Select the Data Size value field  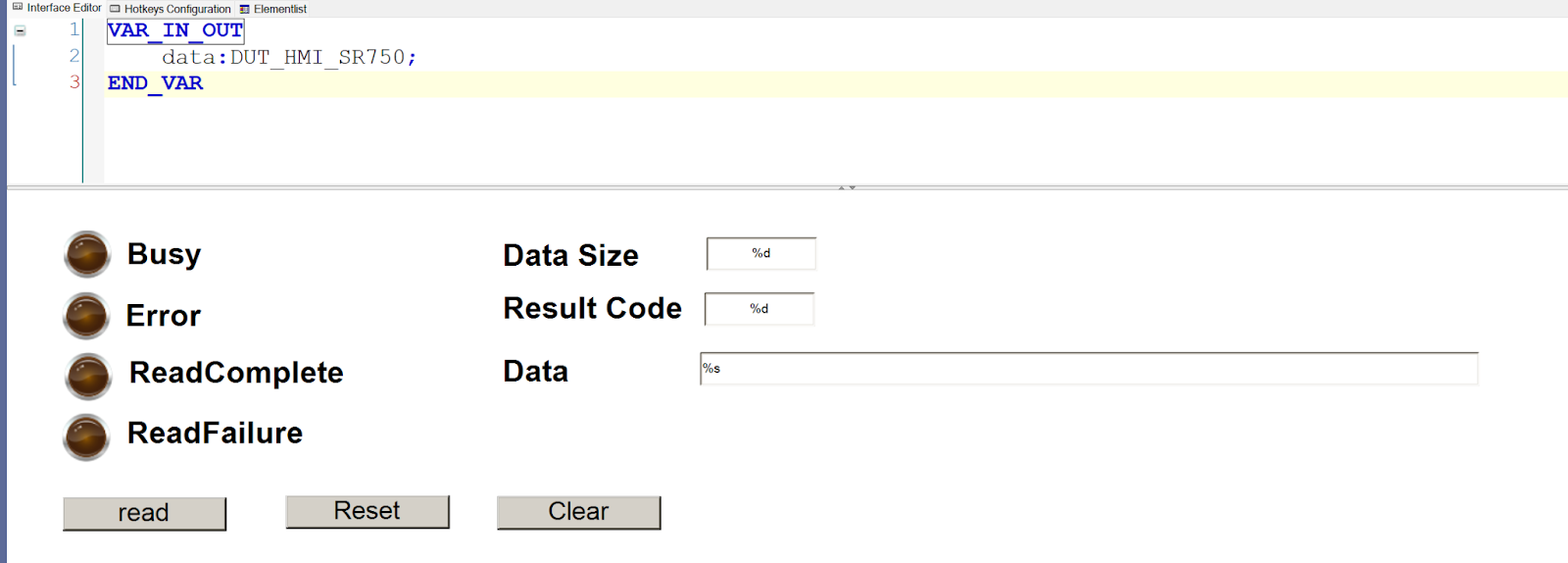[761, 254]
